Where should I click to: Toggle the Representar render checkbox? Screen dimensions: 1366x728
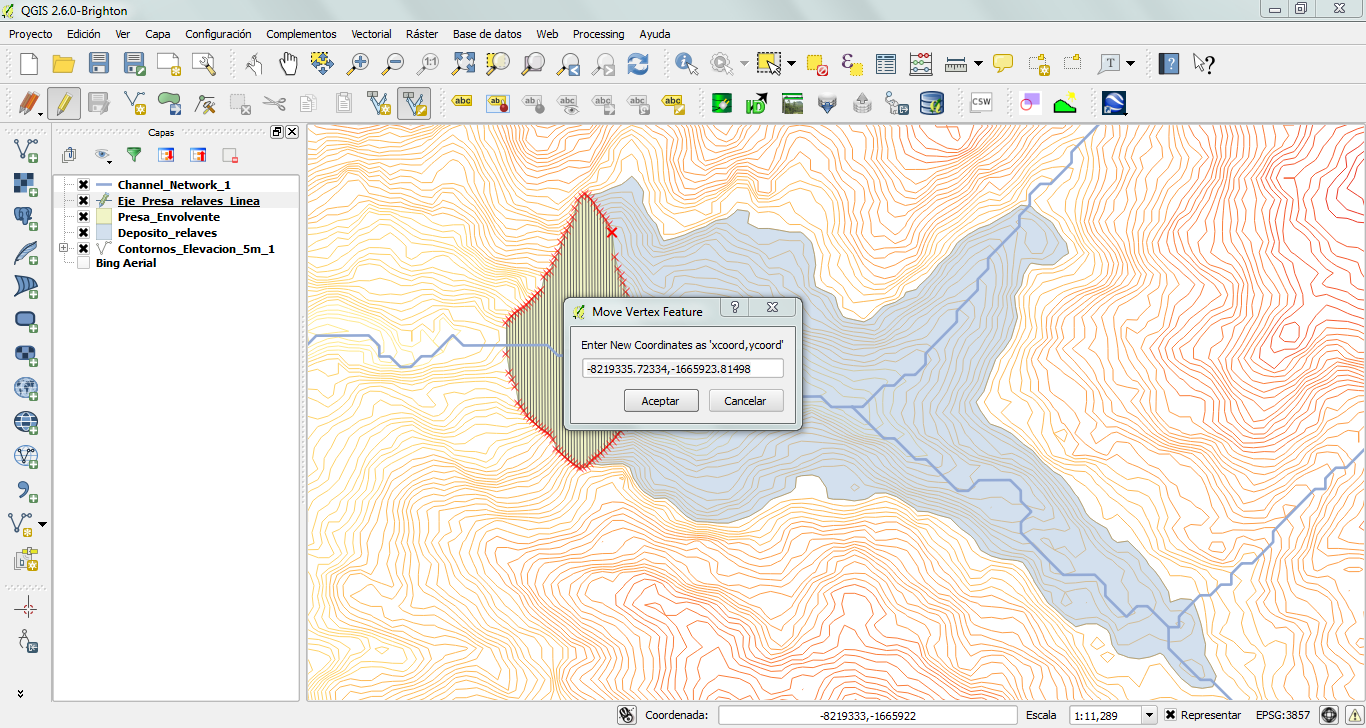pyautogui.click(x=1170, y=715)
